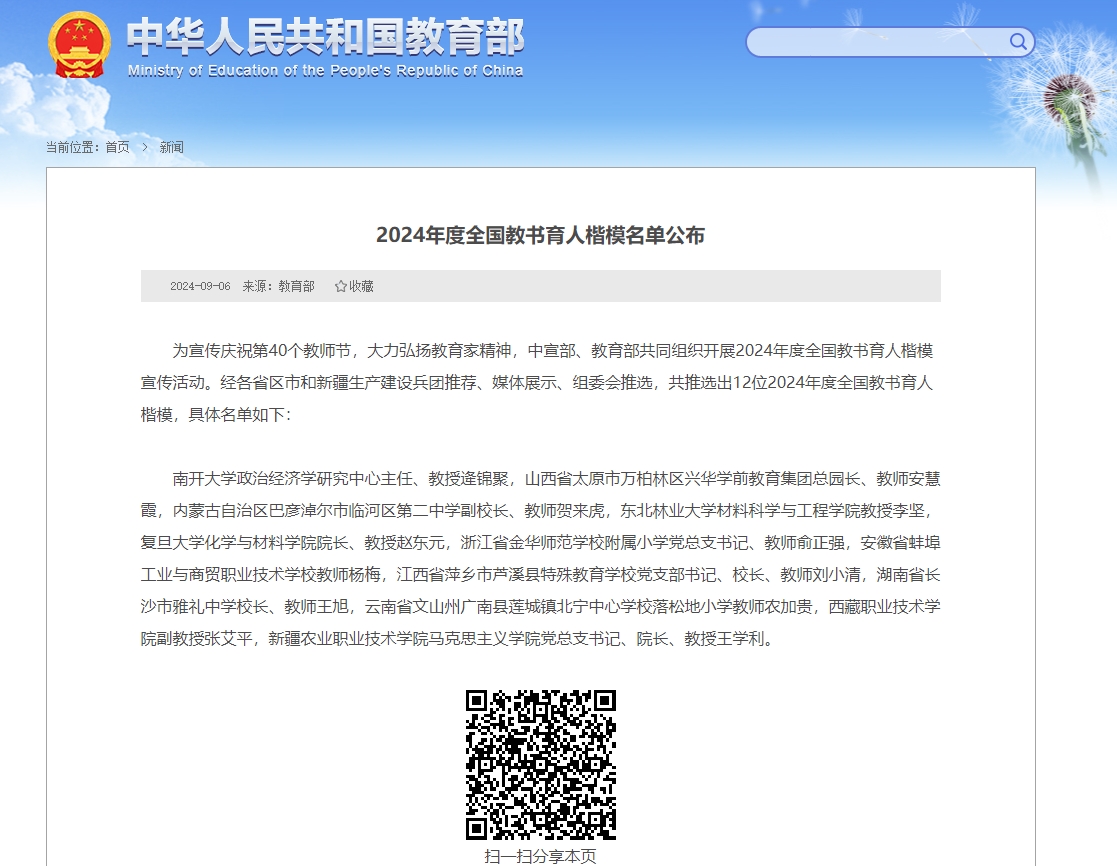Click the QR code image

coord(540,764)
